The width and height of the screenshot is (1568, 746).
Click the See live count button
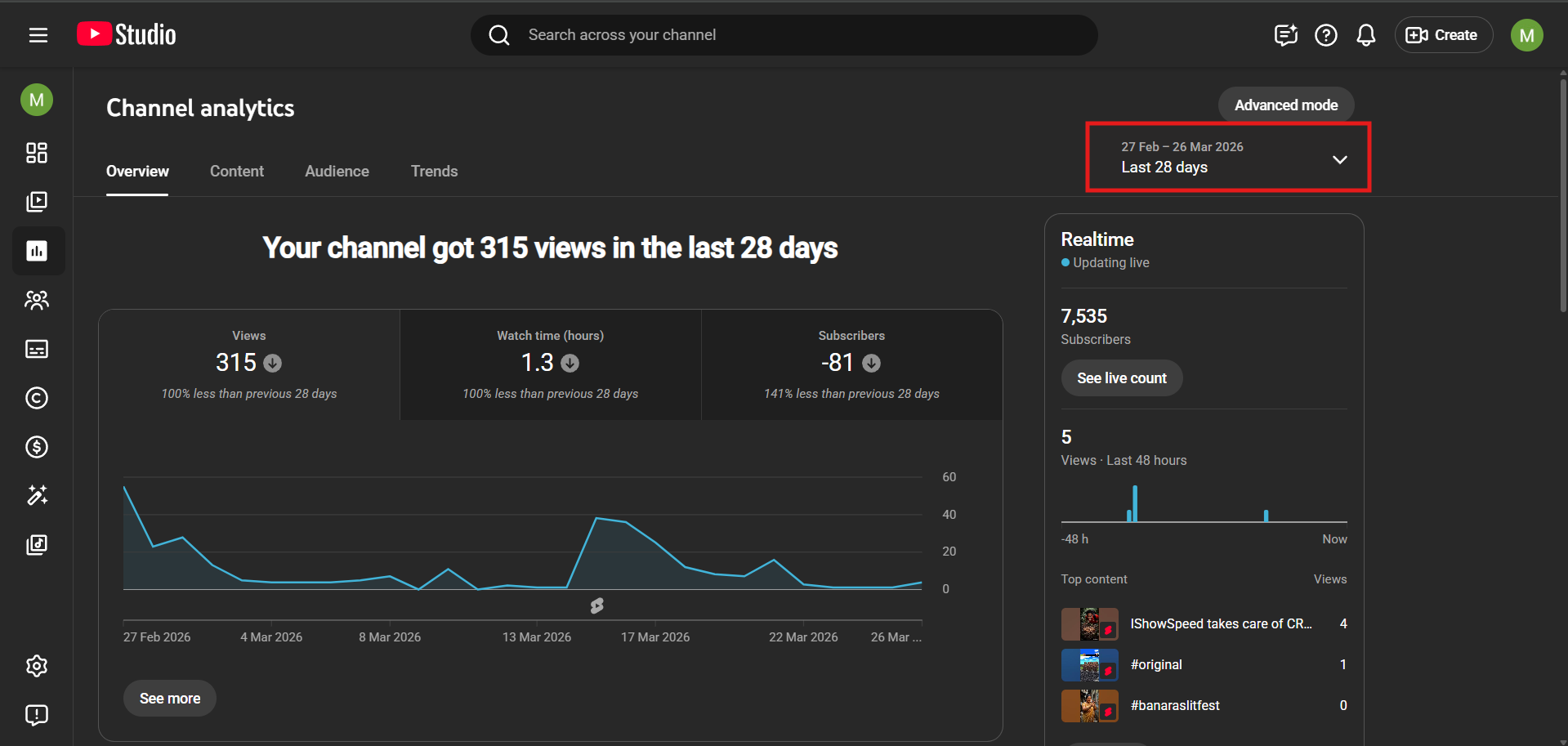pyautogui.click(x=1121, y=378)
